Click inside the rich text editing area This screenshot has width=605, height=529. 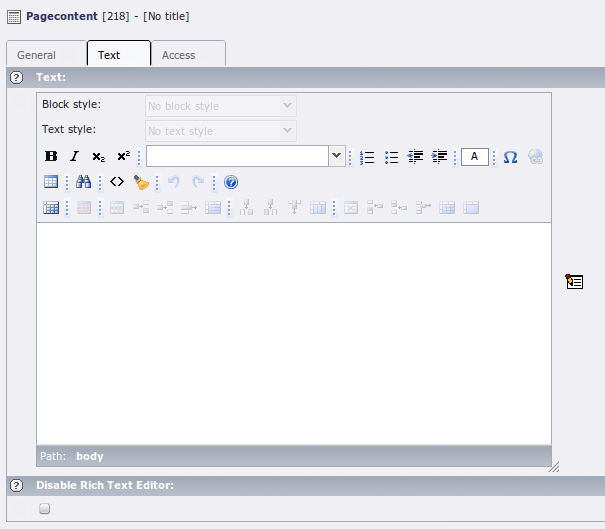pos(293,332)
